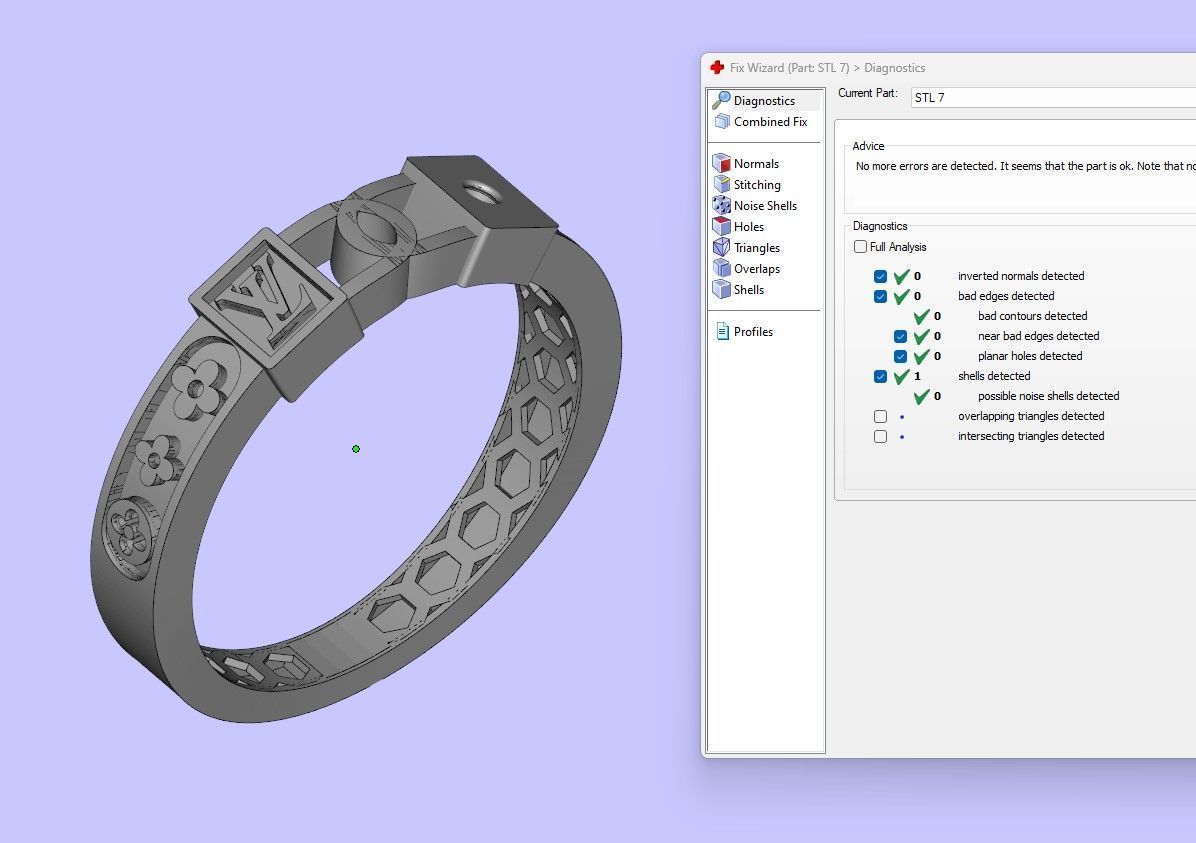Click the red cross Fix Wizard icon
This screenshot has width=1196, height=843.
[x=717, y=67]
